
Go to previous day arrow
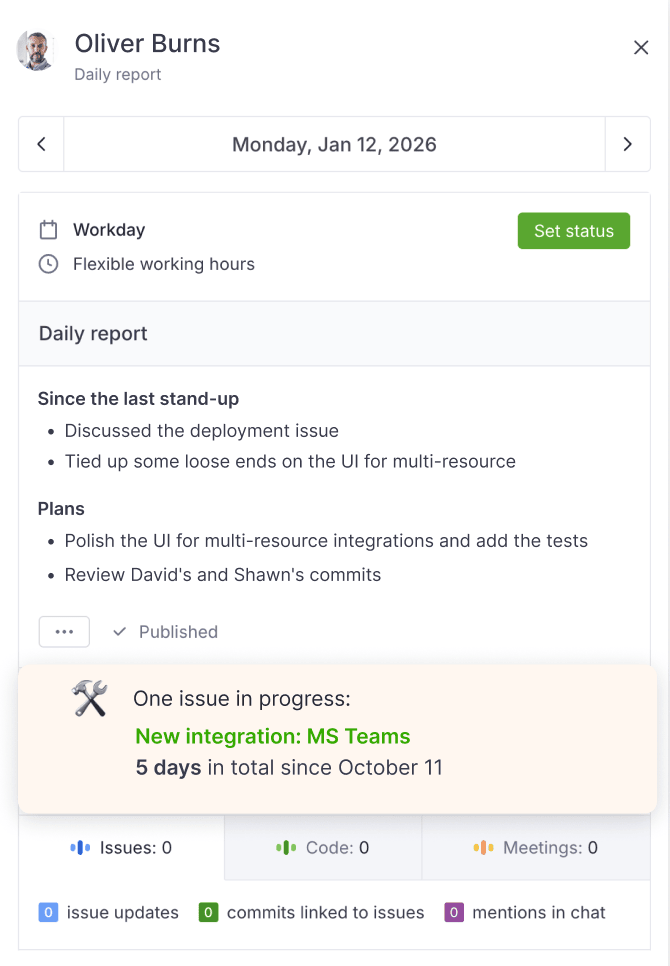point(41,144)
